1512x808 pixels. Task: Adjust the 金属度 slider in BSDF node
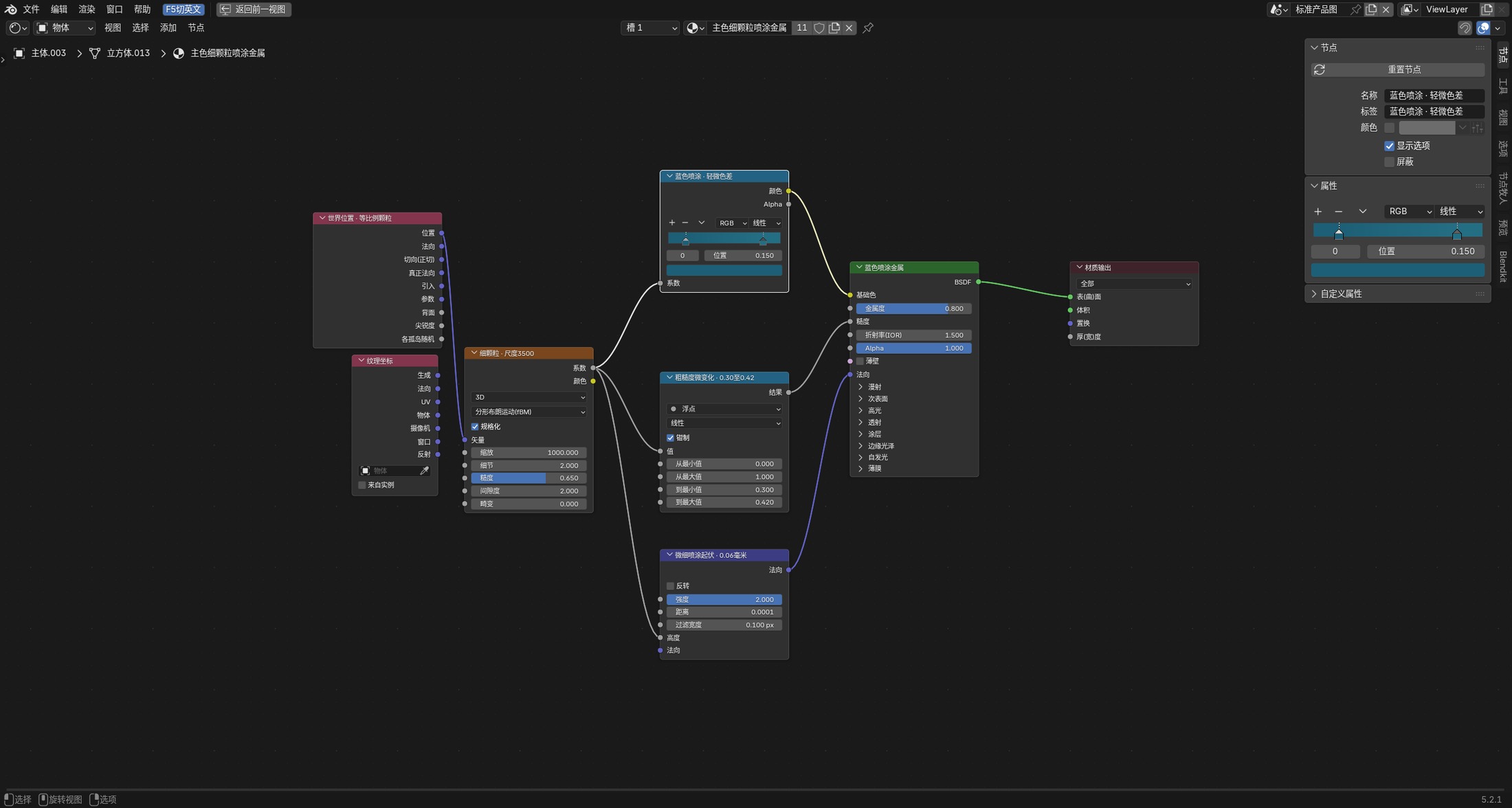[913, 308]
